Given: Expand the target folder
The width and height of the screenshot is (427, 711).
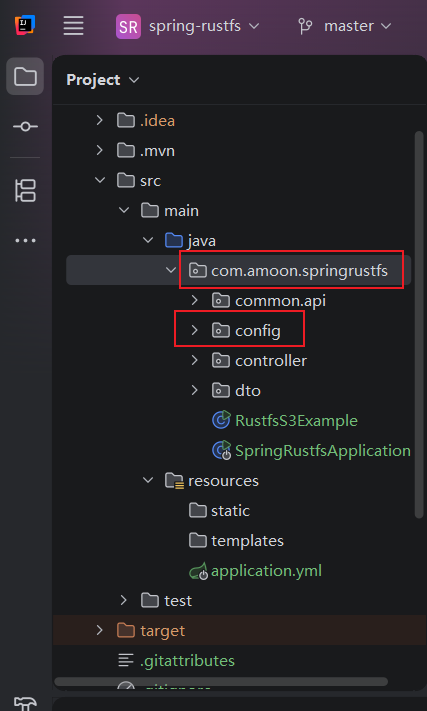Looking at the screenshot, I should 100,630.
